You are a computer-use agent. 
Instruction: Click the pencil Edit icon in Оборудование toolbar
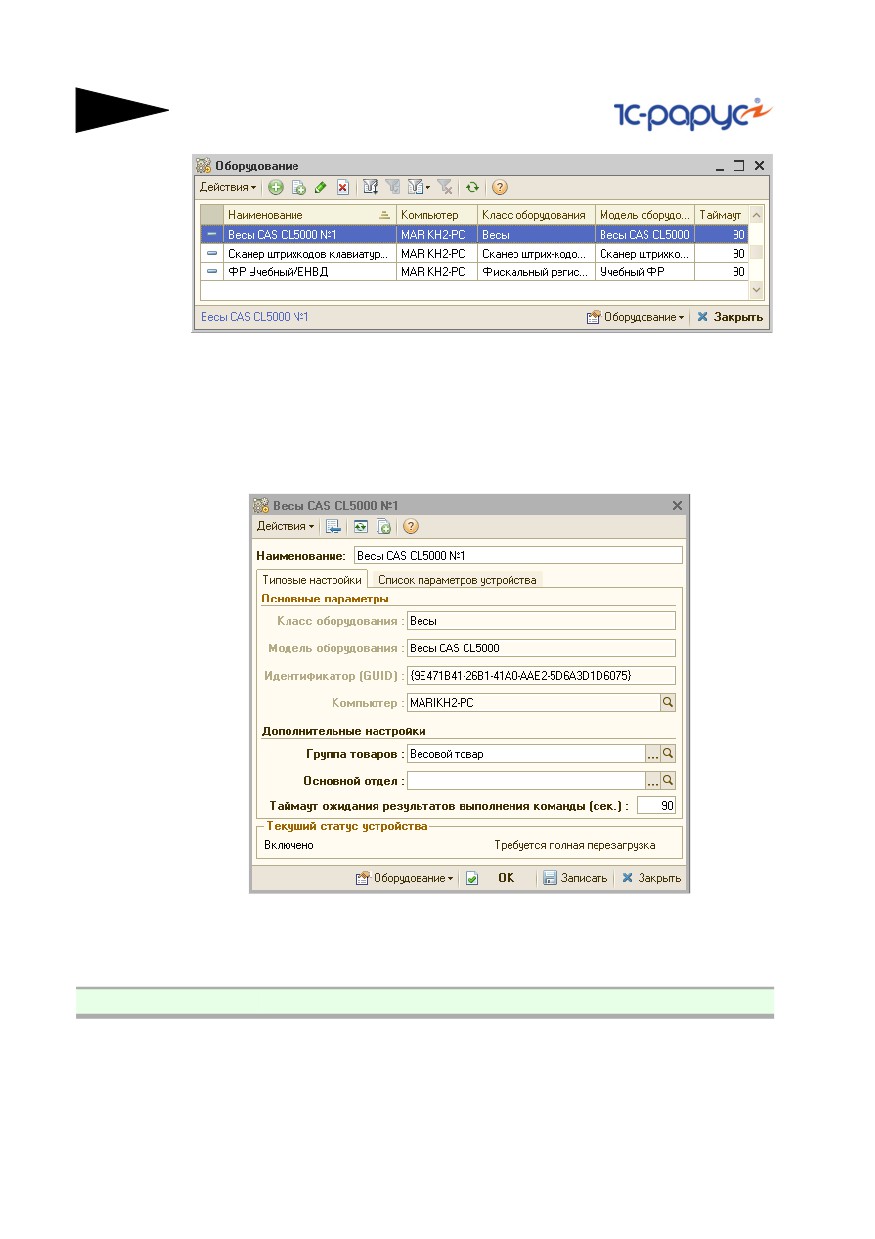(x=320, y=187)
